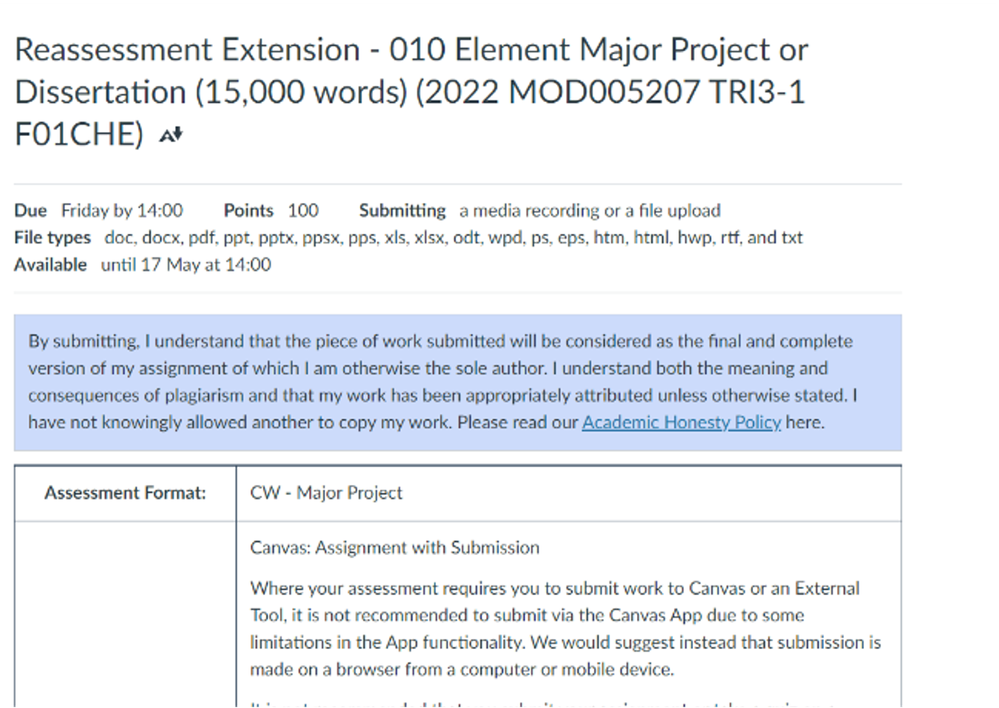This screenshot has width=999, height=708.
Task: Click the blue plagiarism declaration box
Action: point(457,382)
